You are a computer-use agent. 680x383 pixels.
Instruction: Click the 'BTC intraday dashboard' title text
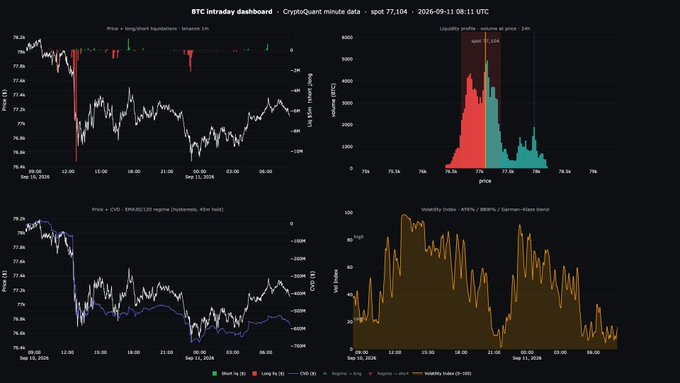232,12
